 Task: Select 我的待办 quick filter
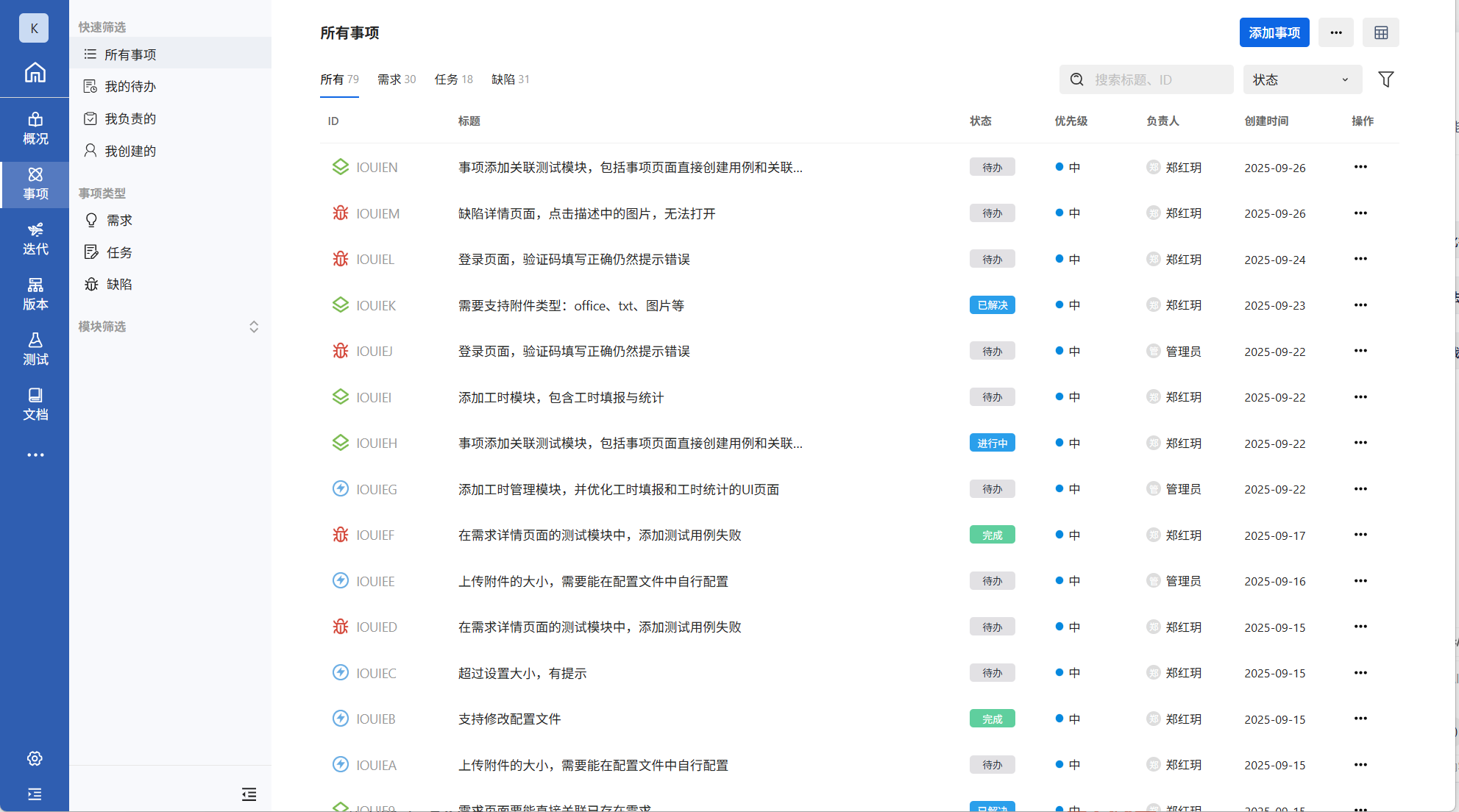coord(130,87)
